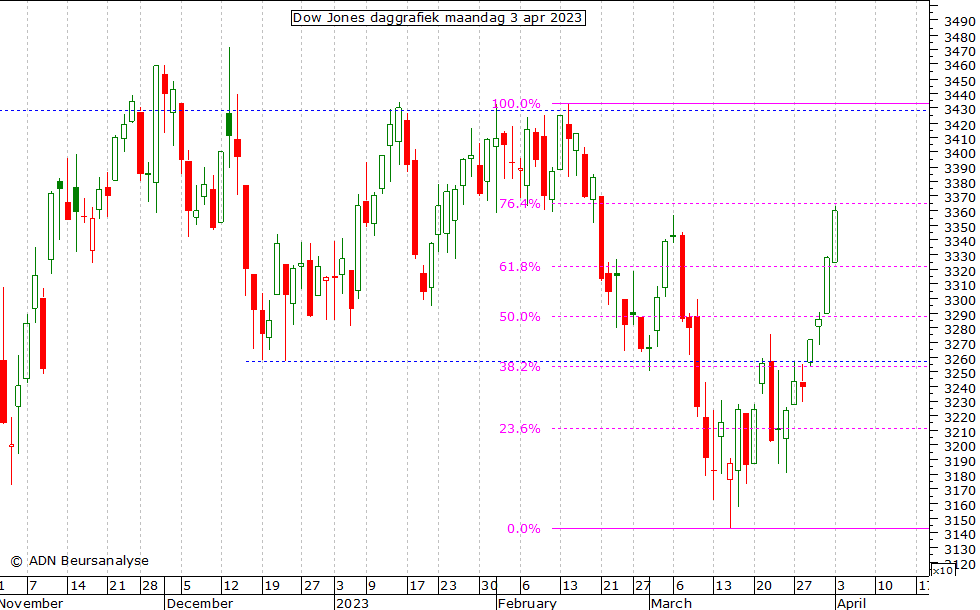
Task: Pick price axis value 3230
Action: point(959,403)
